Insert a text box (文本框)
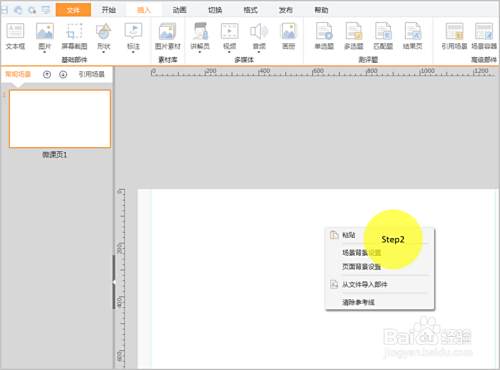500x370 pixels. (15, 36)
